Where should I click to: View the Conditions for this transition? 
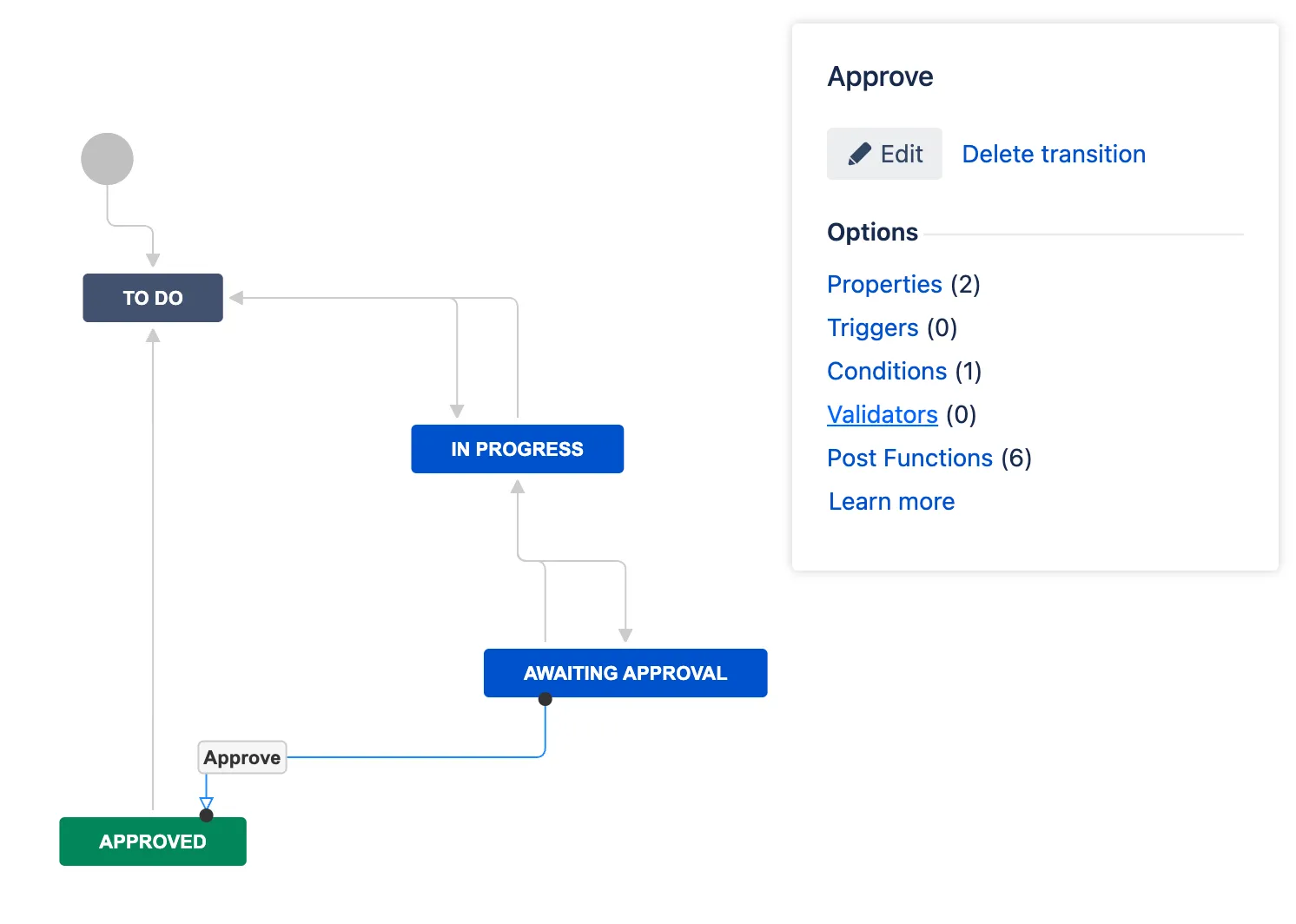(887, 372)
